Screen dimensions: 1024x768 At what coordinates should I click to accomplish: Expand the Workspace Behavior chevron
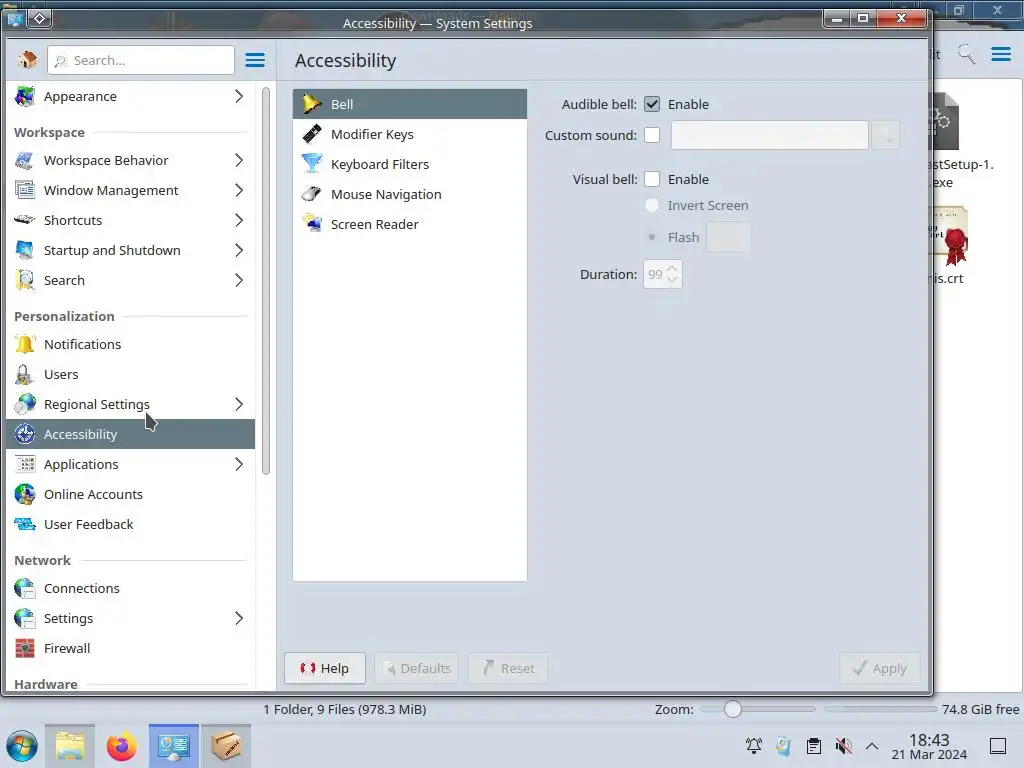[x=239, y=160]
